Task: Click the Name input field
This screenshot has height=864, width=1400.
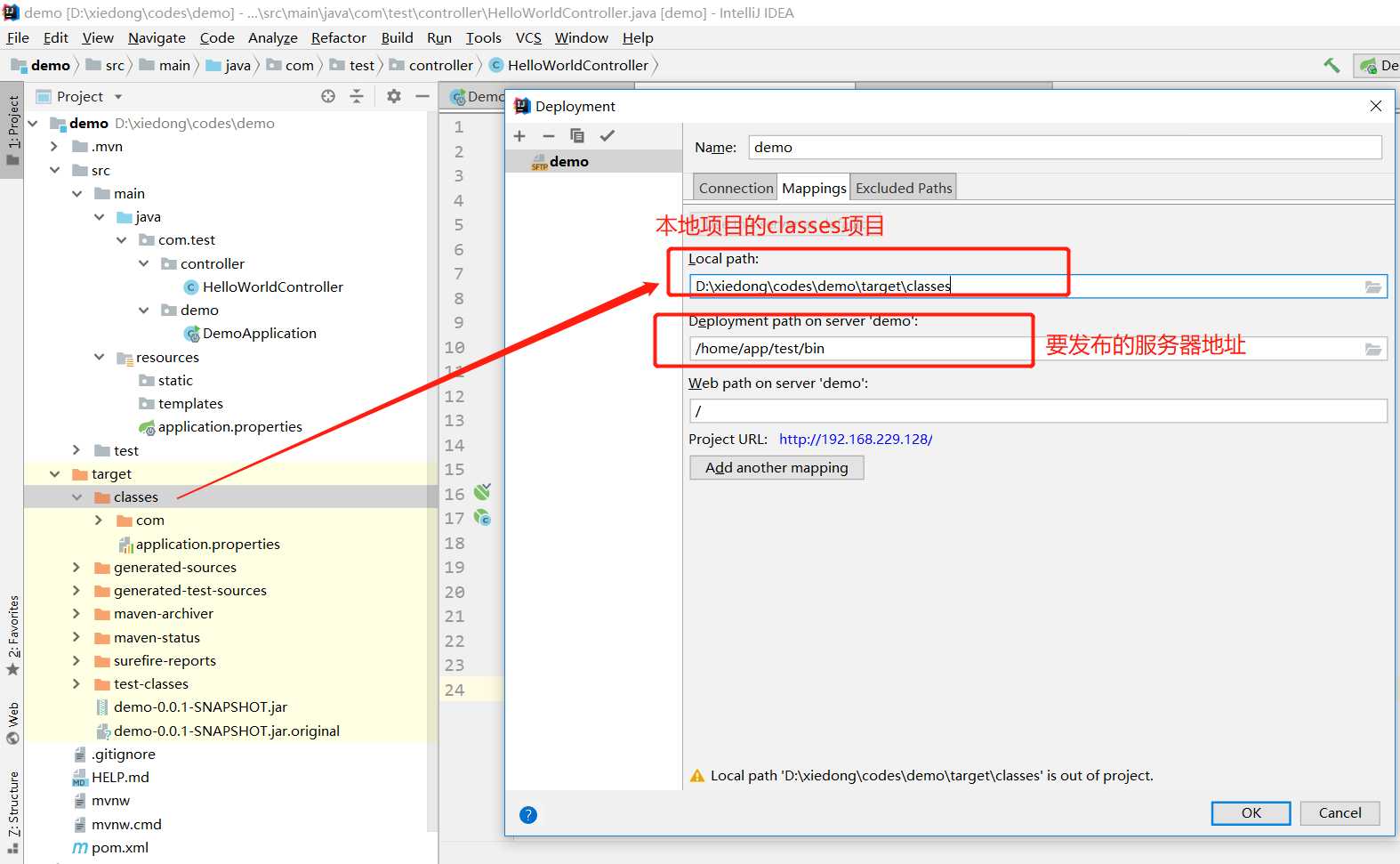Action: pyautogui.click(x=1066, y=148)
